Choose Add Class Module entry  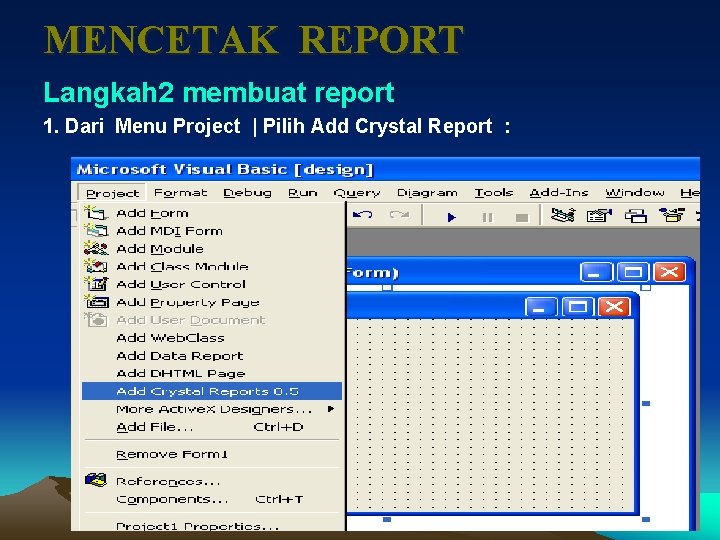[212, 267]
